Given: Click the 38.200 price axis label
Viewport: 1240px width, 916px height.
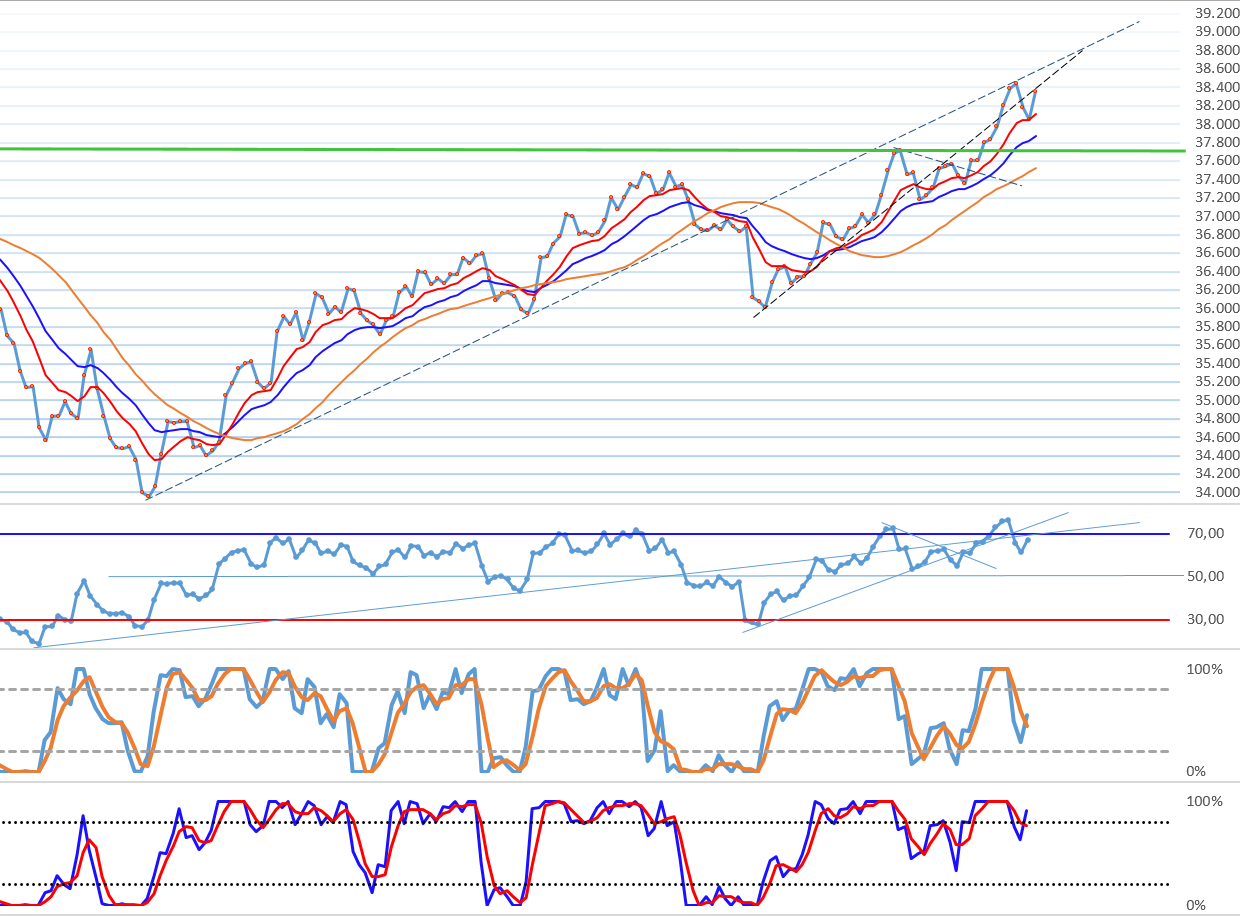Looking at the screenshot, I should [x=1218, y=106].
